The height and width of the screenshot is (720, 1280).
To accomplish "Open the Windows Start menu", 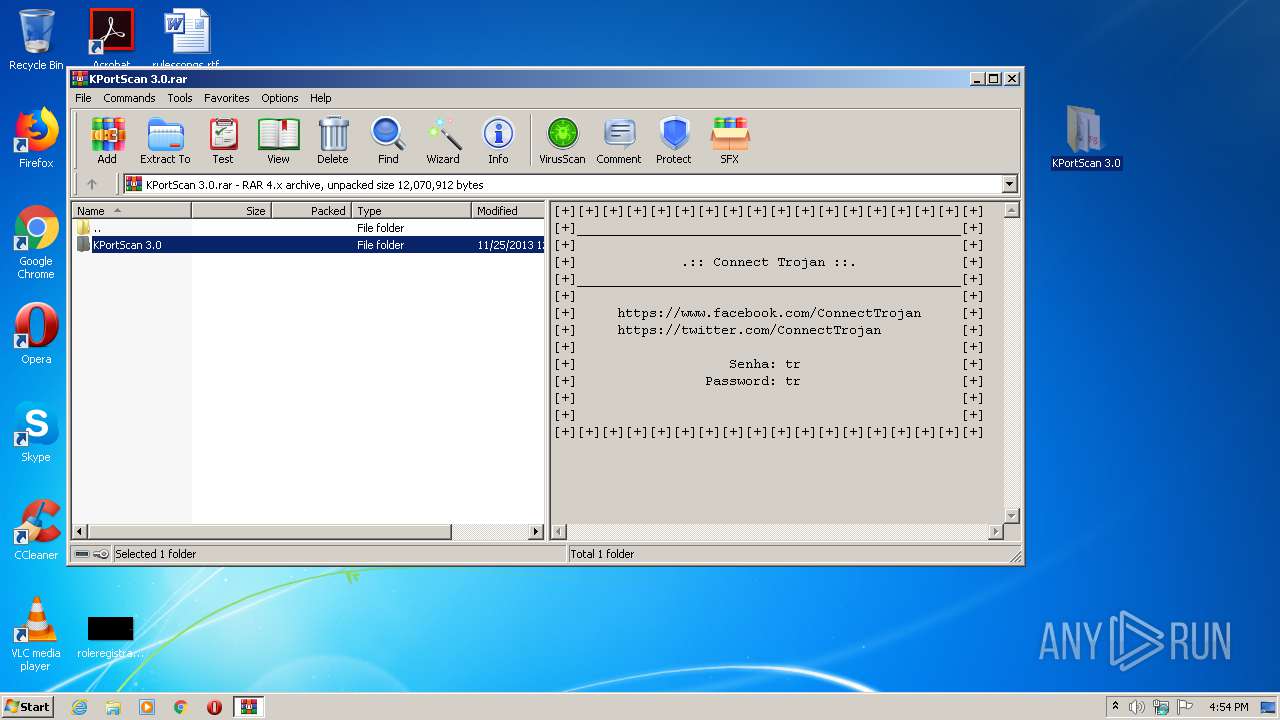I will click(x=27, y=707).
